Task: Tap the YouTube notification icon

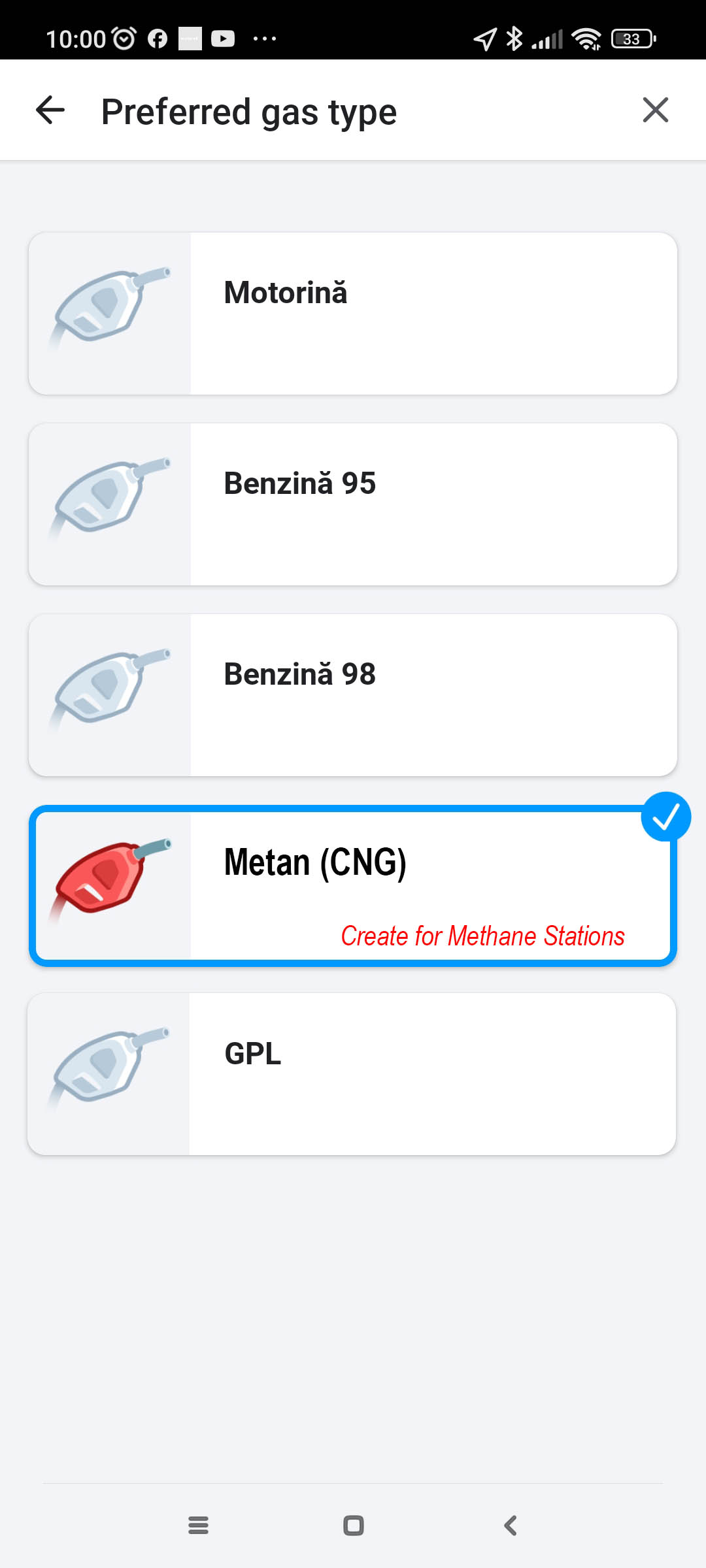Action: [x=223, y=39]
